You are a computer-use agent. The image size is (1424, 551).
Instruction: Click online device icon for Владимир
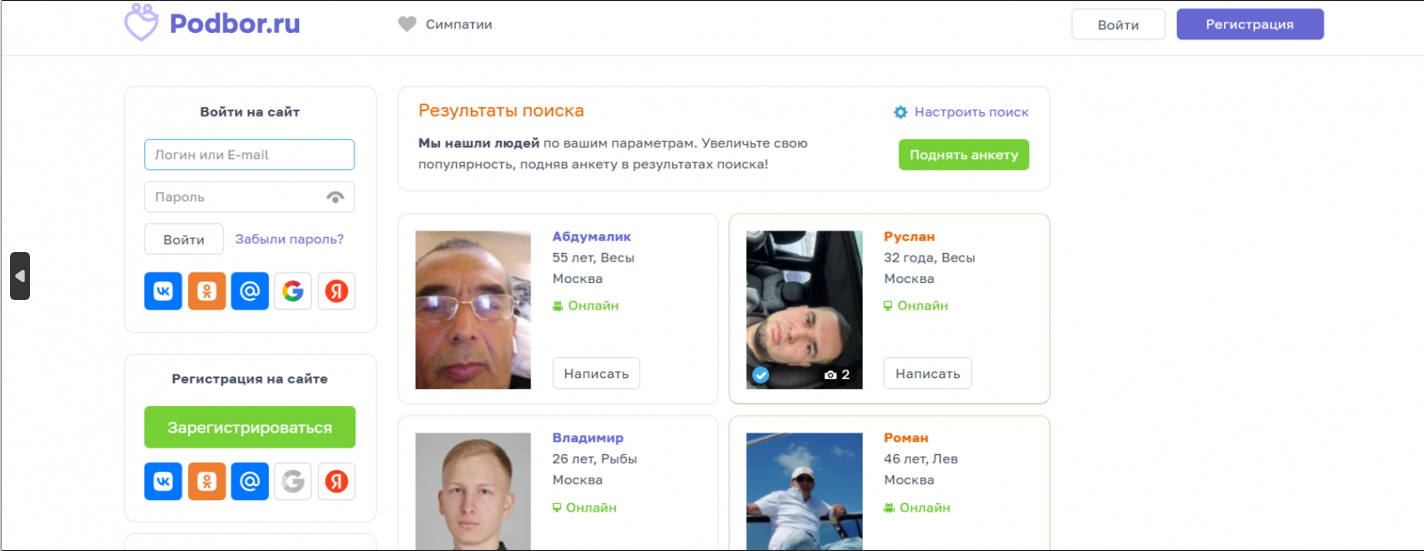click(x=558, y=508)
